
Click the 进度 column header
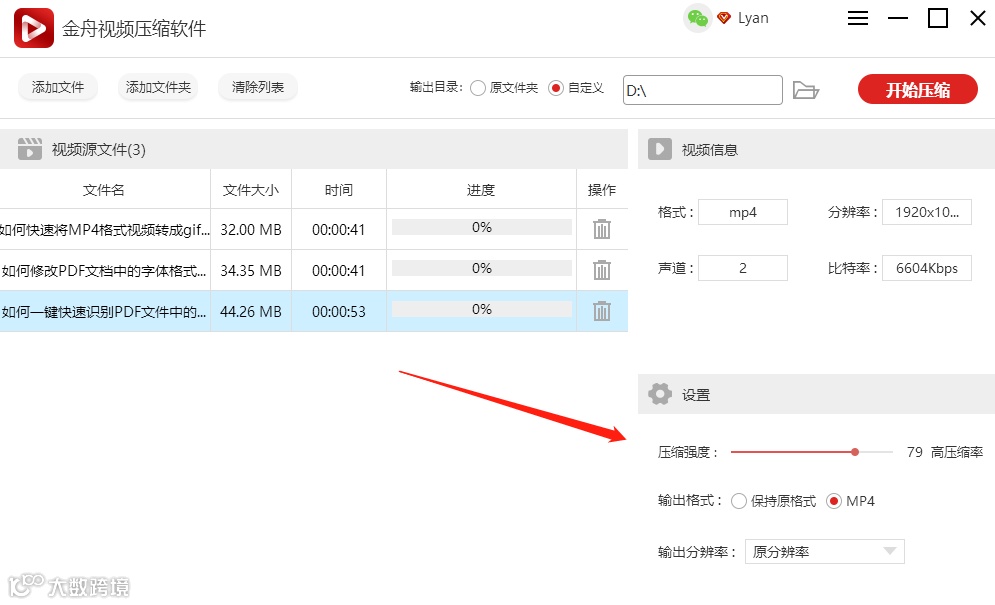[x=481, y=190]
